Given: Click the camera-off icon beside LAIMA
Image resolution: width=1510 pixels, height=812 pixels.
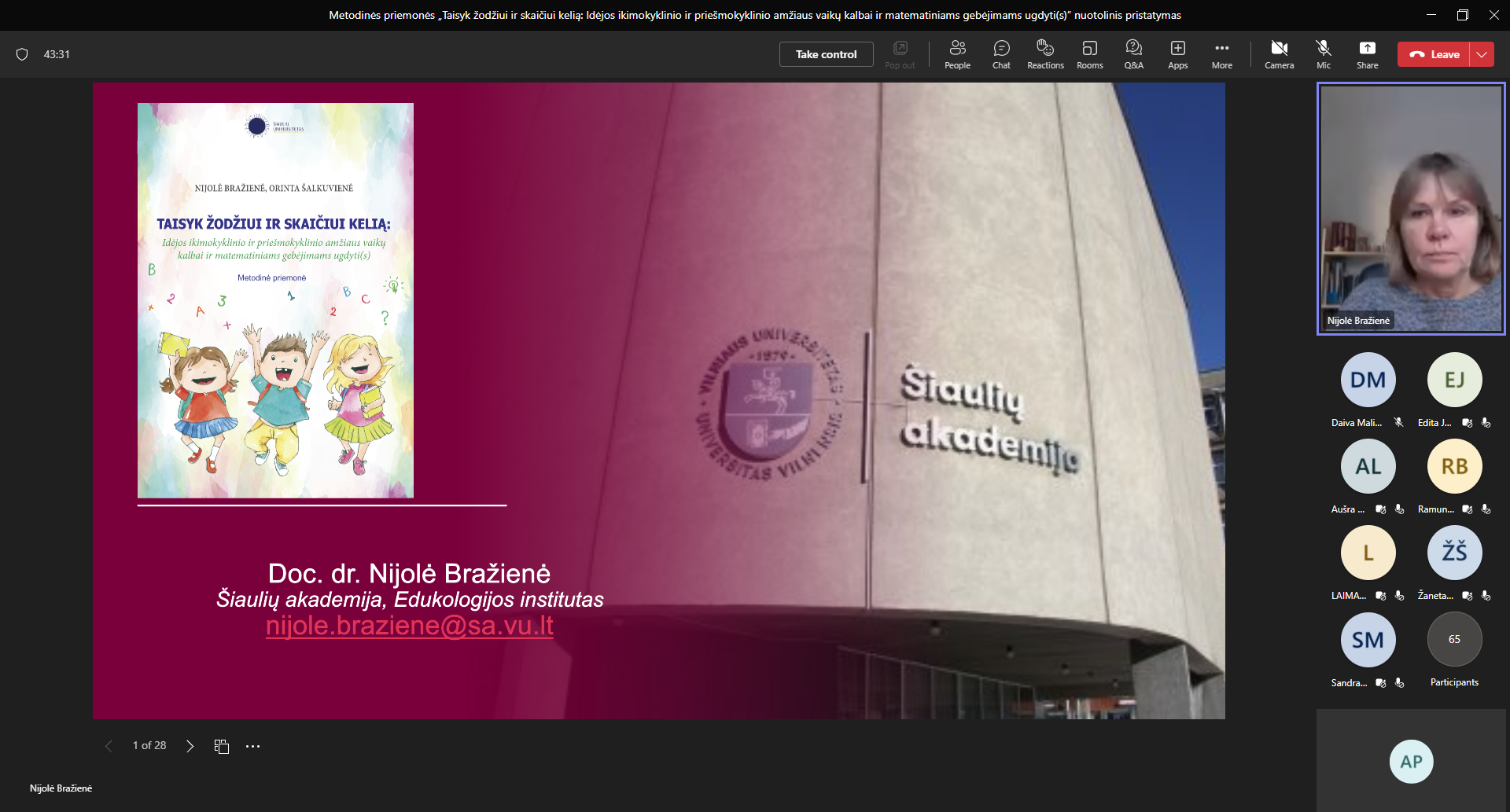Looking at the screenshot, I should (1381, 596).
